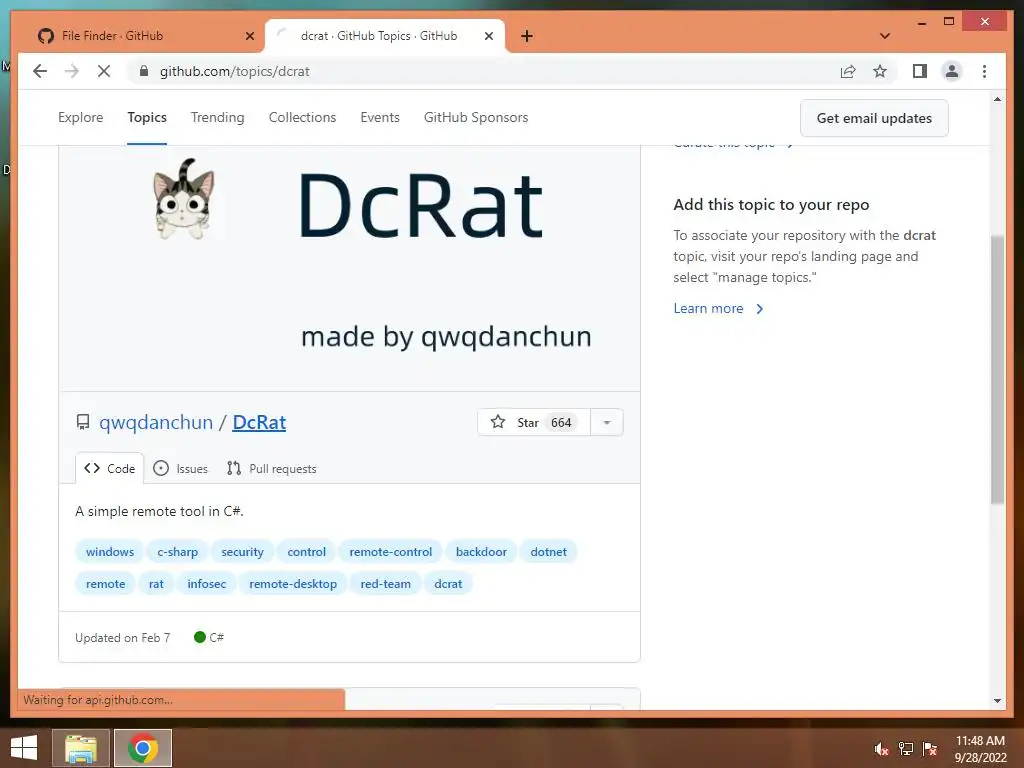Open the Collections section
This screenshot has height=768, width=1024.
[302, 118]
